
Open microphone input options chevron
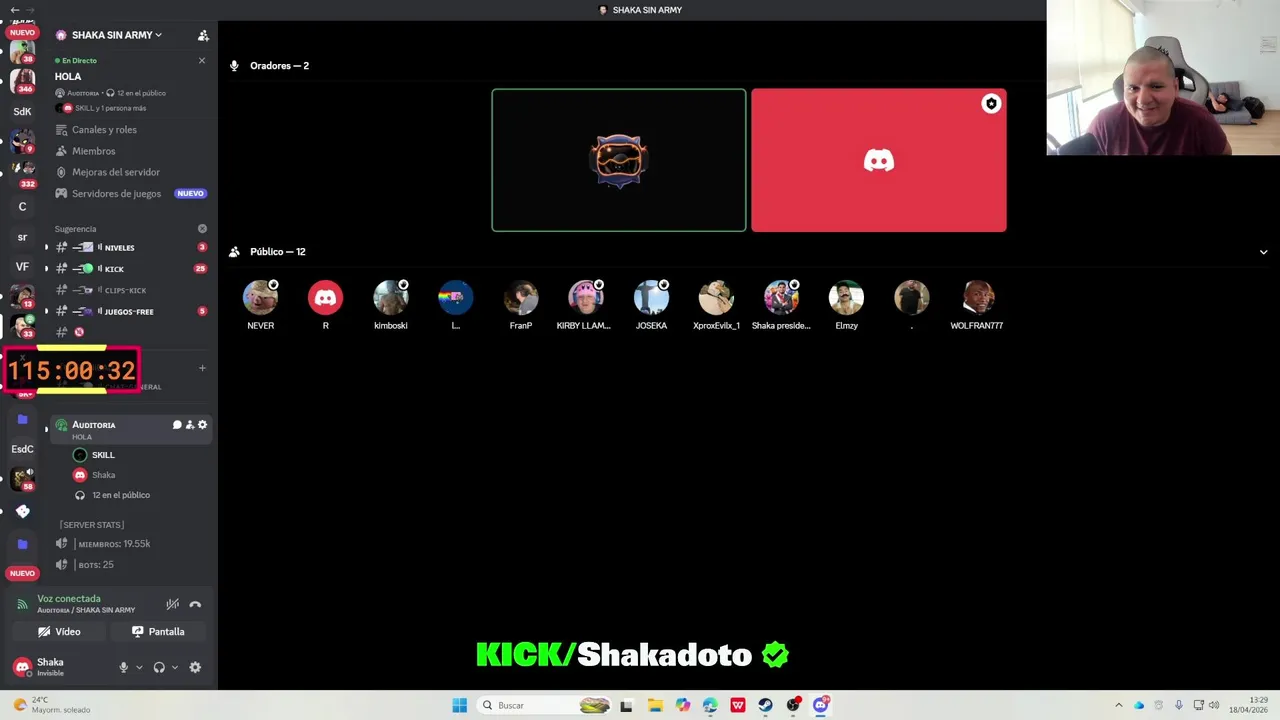point(139,667)
